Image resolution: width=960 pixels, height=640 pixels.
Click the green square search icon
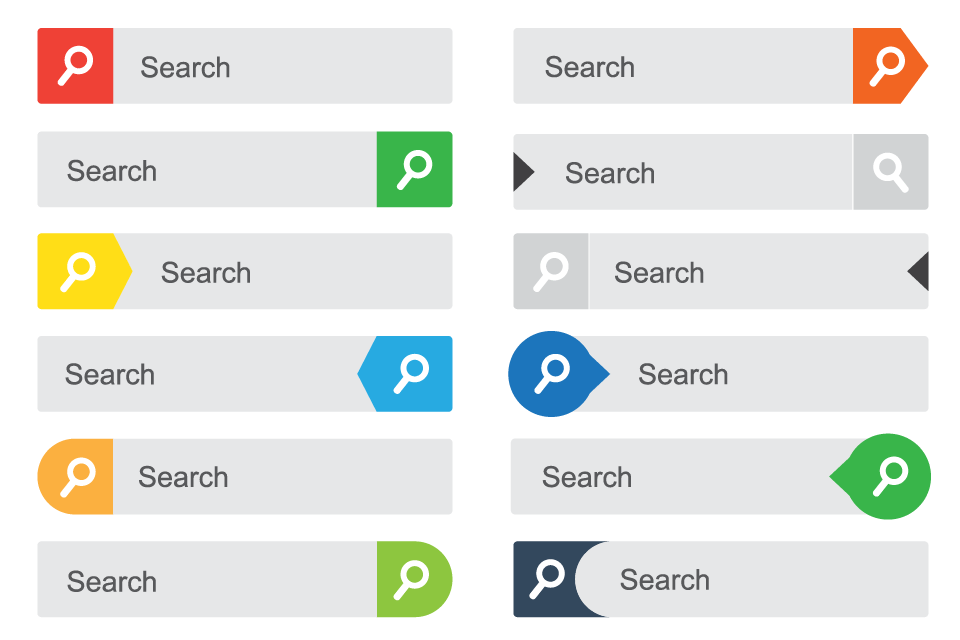pyautogui.click(x=414, y=169)
